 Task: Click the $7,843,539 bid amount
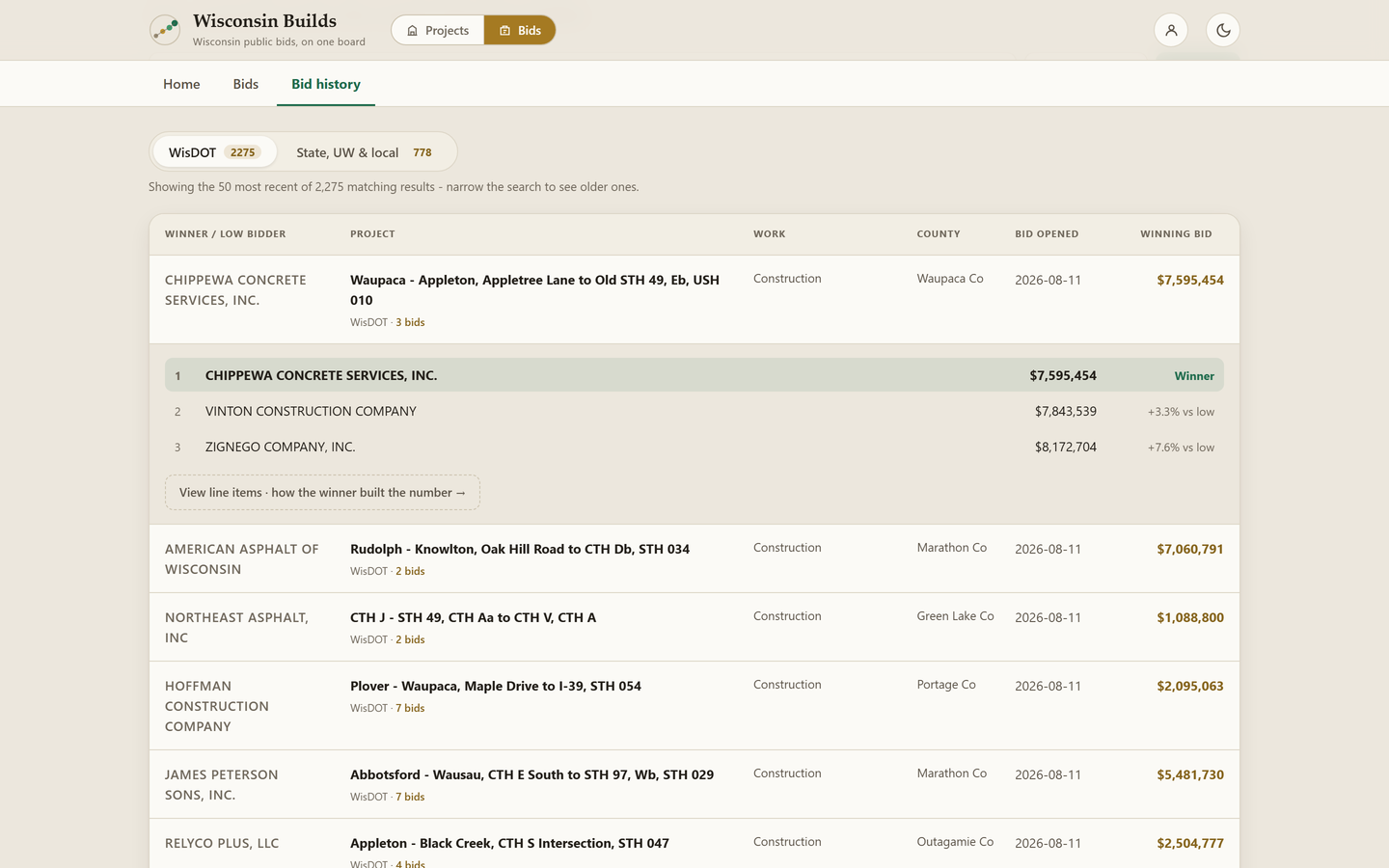click(x=1066, y=411)
